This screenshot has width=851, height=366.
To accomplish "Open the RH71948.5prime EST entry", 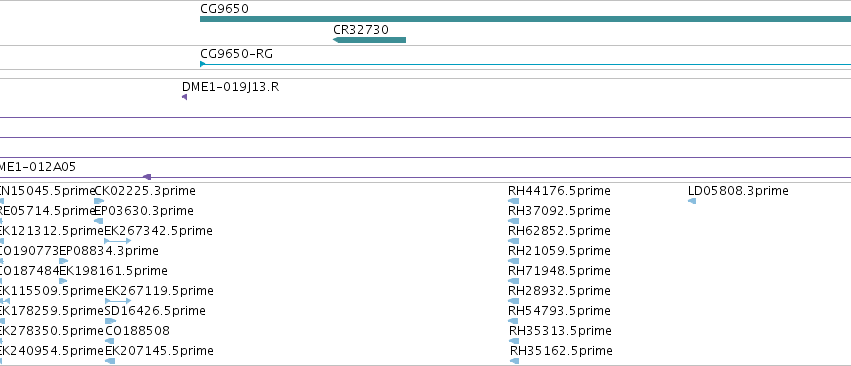I will tap(559, 270).
